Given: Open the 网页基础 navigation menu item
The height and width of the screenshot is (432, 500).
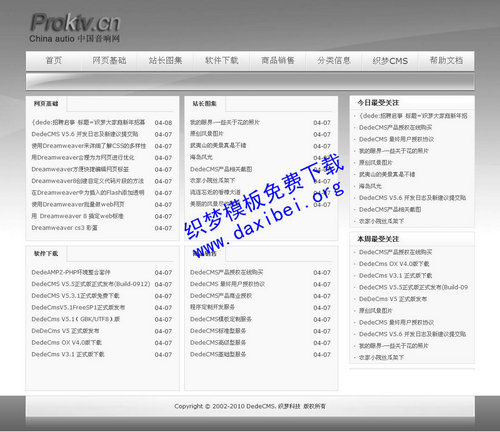Looking at the screenshot, I should click(109, 60).
